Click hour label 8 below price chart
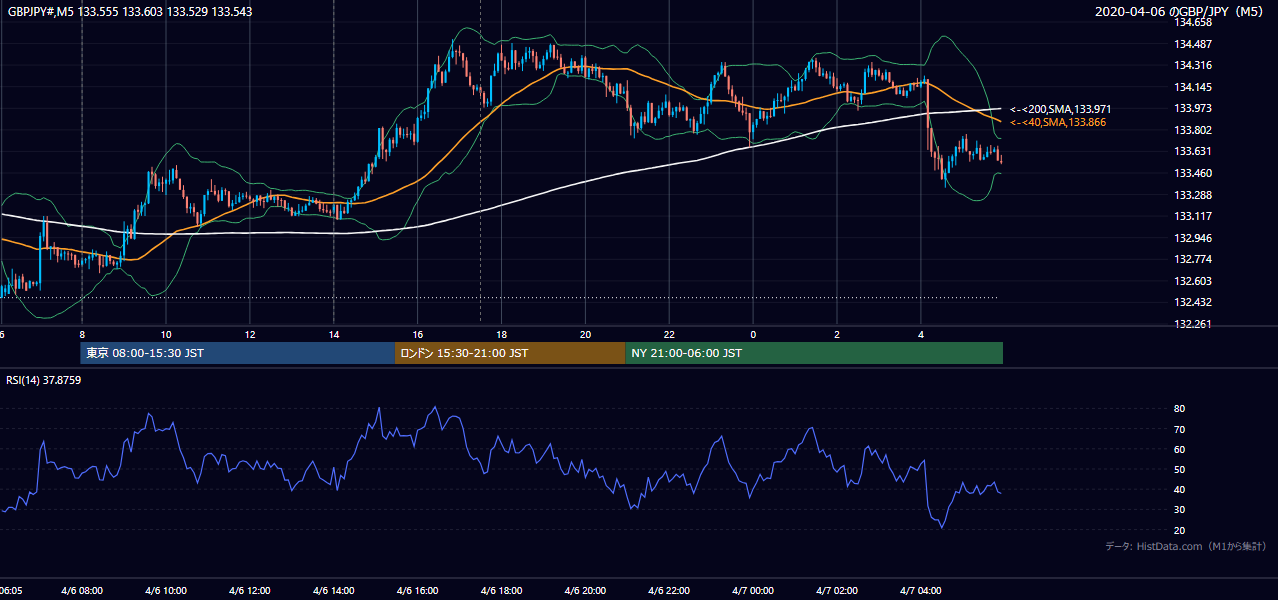This screenshot has height=600, width=1278. point(82,334)
